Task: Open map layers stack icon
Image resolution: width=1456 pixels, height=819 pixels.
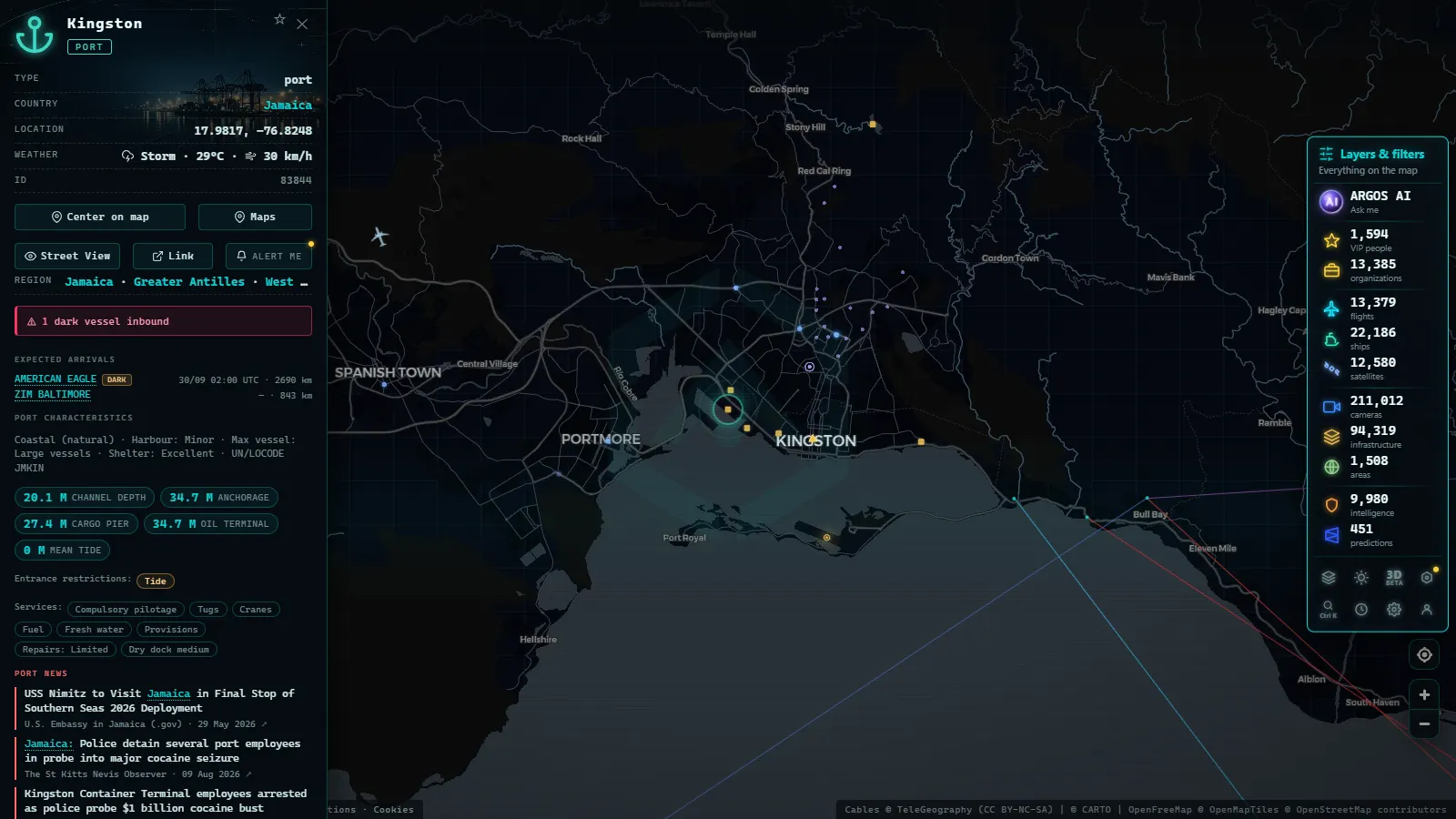Action: [x=1329, y=578]
